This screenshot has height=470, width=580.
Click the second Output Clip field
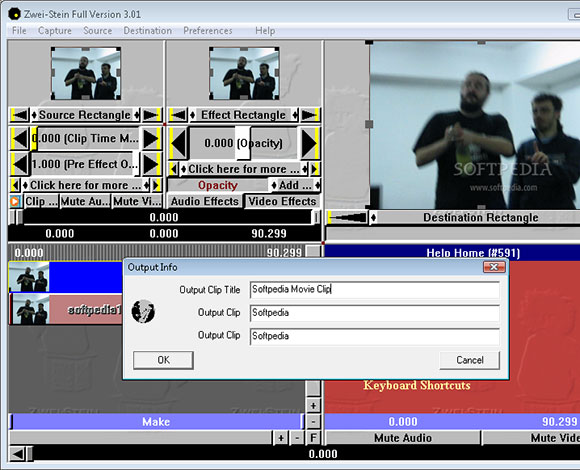point(375,337)
